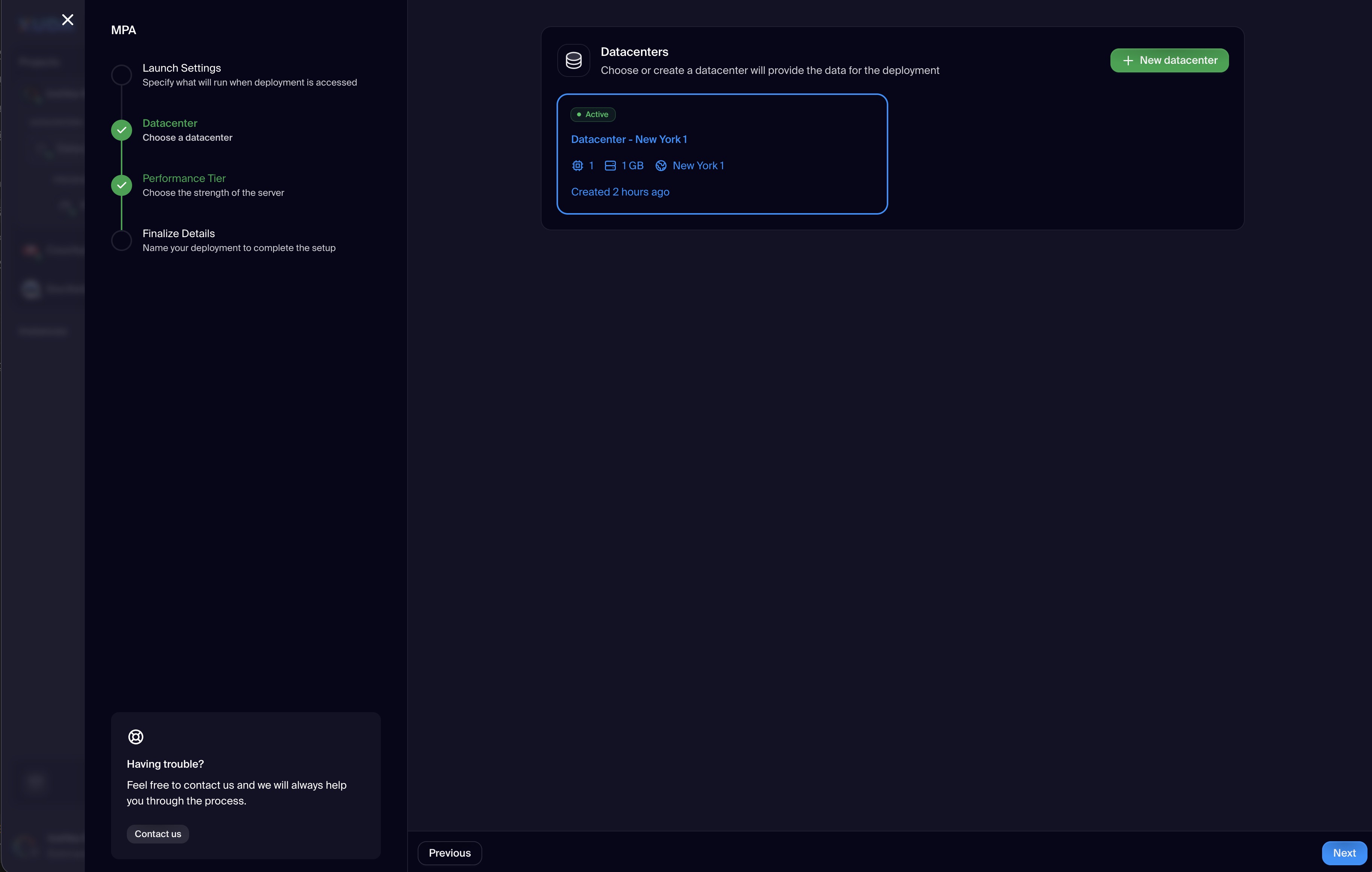Click the globe region icon beside New York 1
1372x872 pixels.
660,166
